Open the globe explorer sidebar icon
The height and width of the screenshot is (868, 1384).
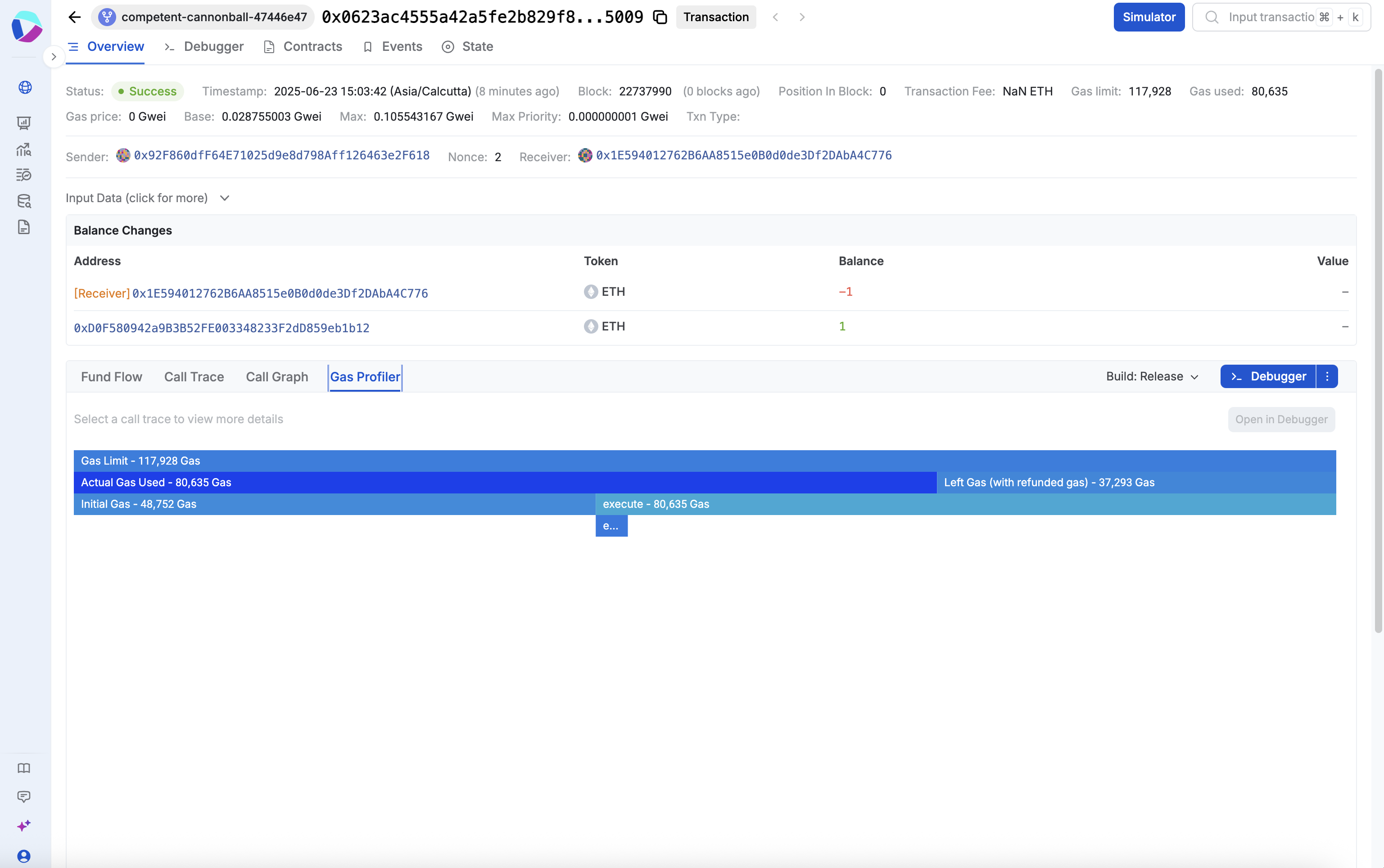pos(25,87)
